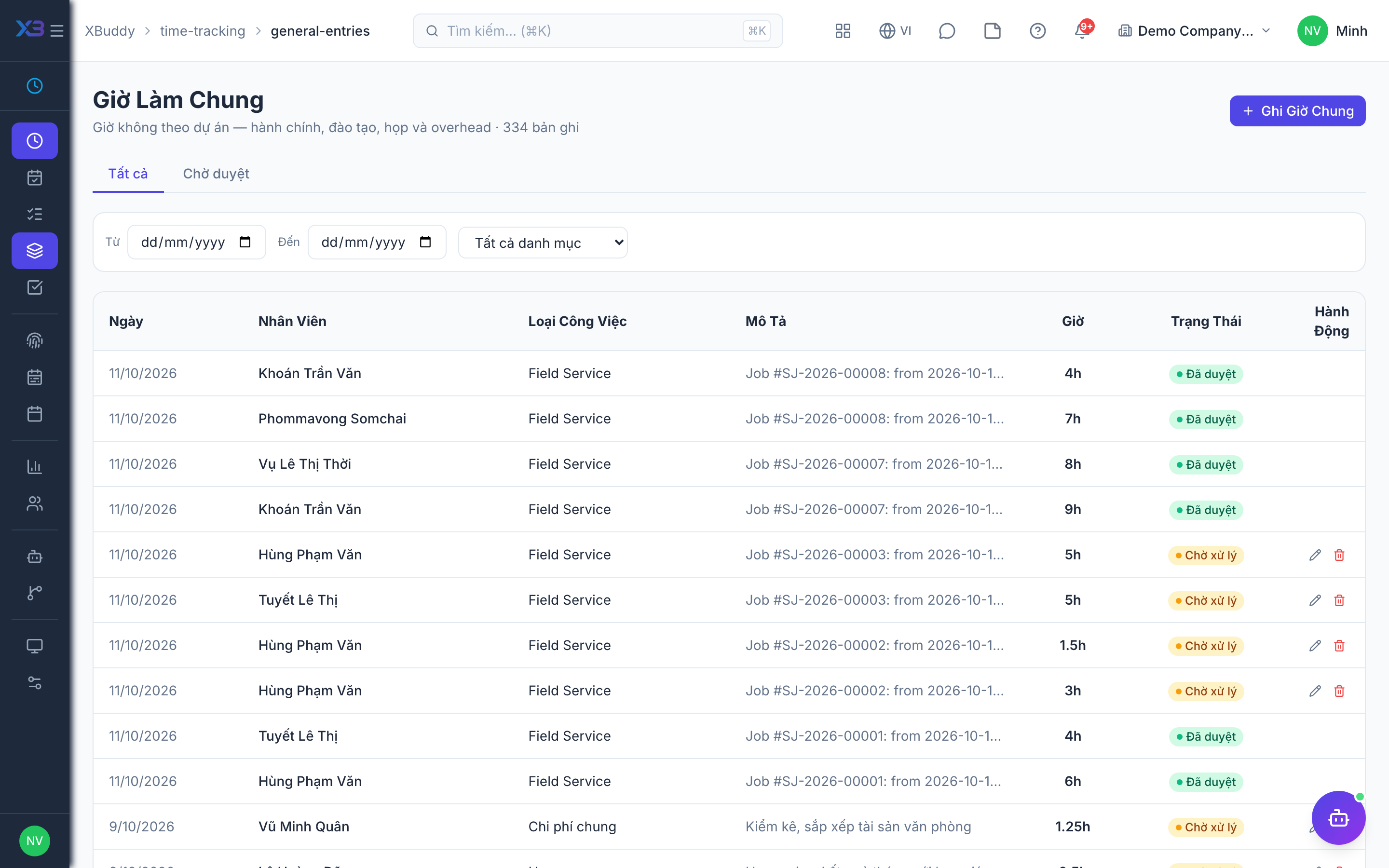Go to time-tracking breadcrumb link
Image resolution: width=1389 pixels, height=868 pixels.
pyautogui.click(x=203, y=31)
